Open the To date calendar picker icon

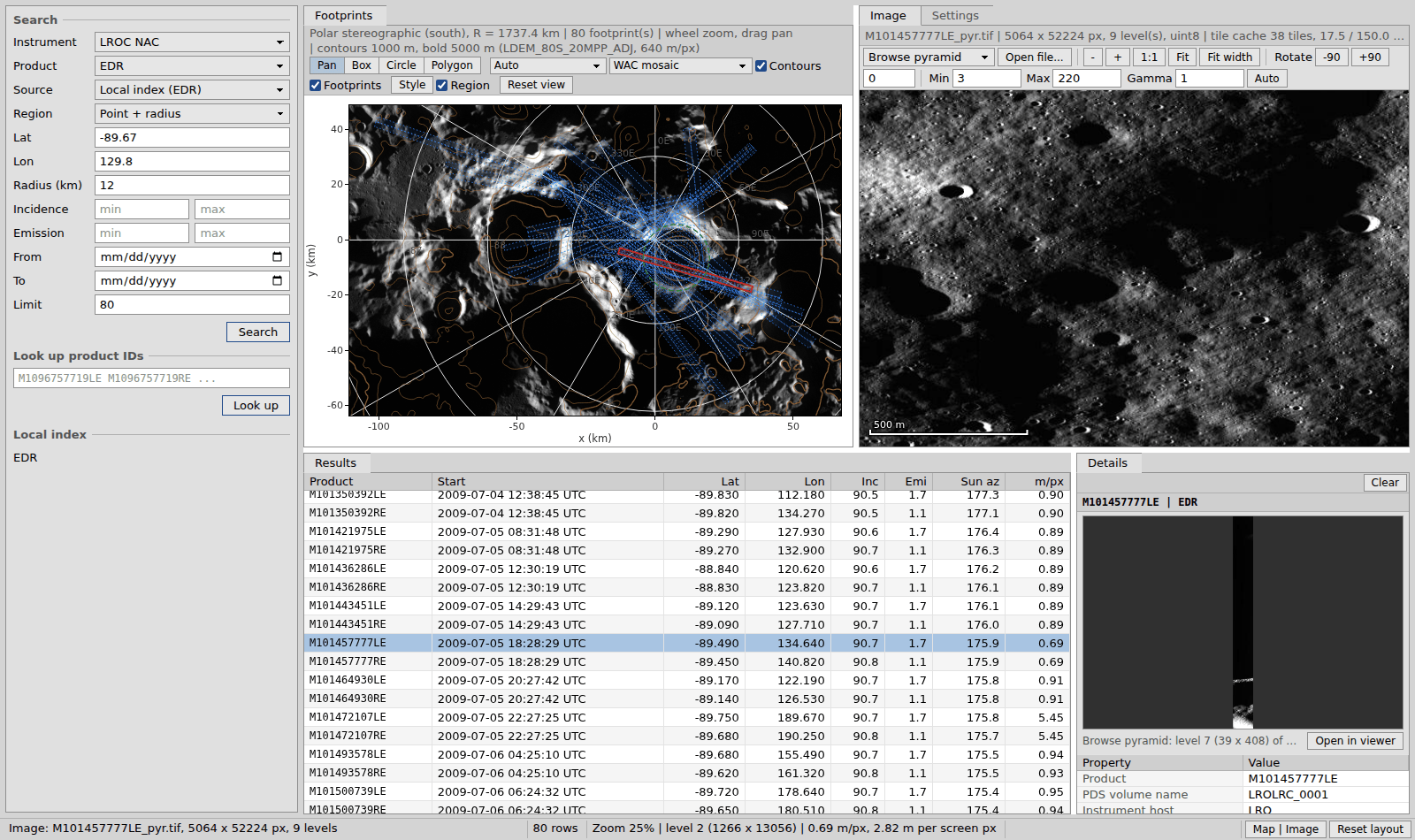(x=277, y=280)
